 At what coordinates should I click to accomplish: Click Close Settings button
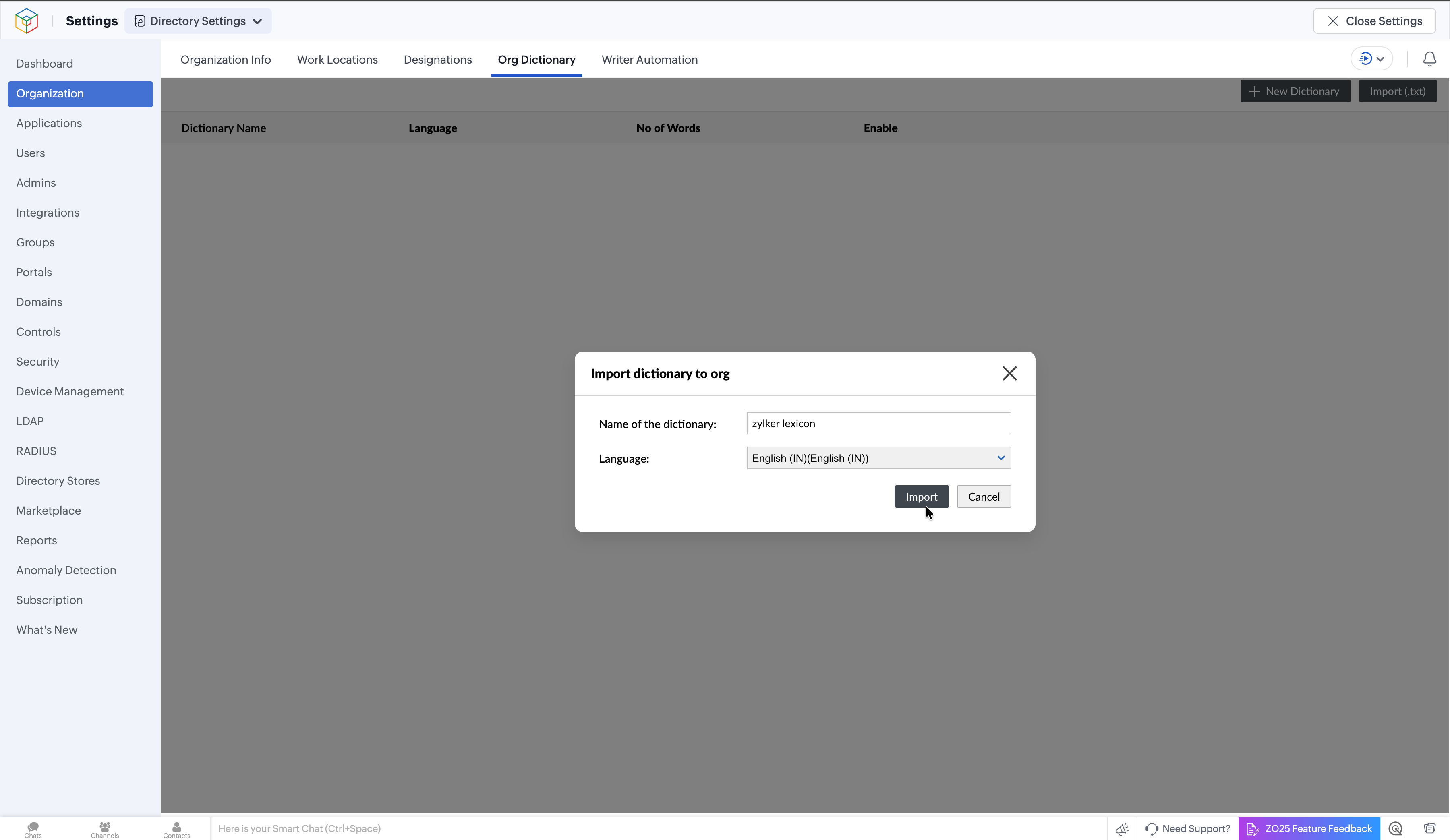[1374, 21]
